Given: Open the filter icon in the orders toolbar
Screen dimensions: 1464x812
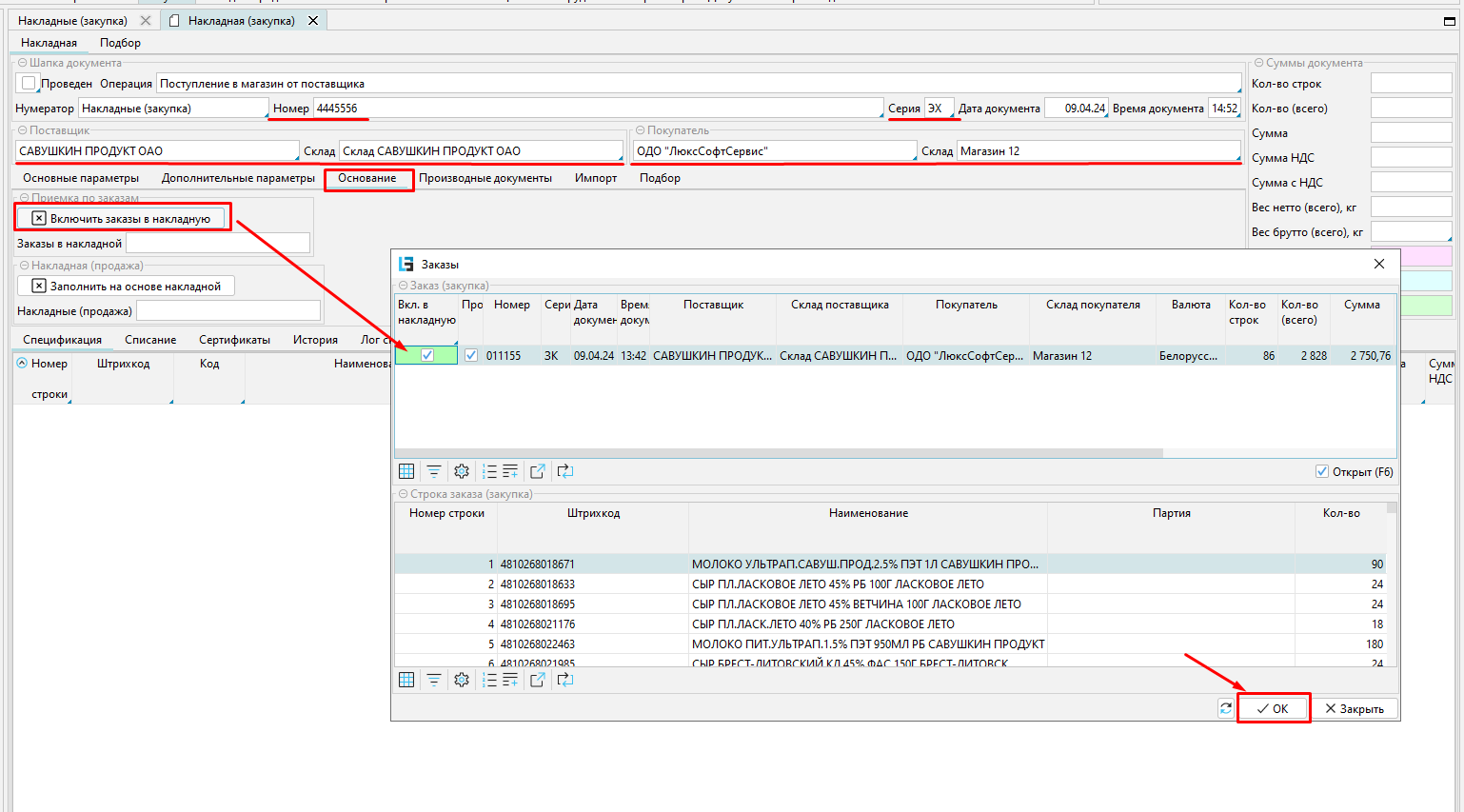Looking at the screenshot, I should coord(434,471).
